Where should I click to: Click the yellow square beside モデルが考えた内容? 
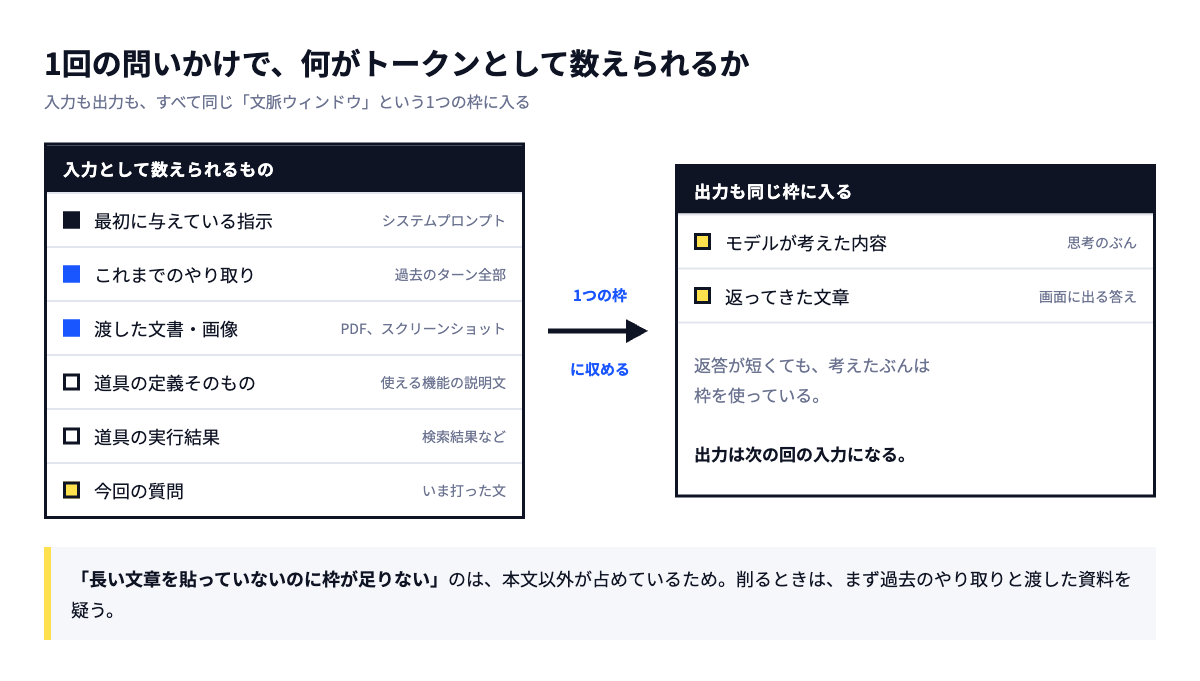[x=703, y=242]
